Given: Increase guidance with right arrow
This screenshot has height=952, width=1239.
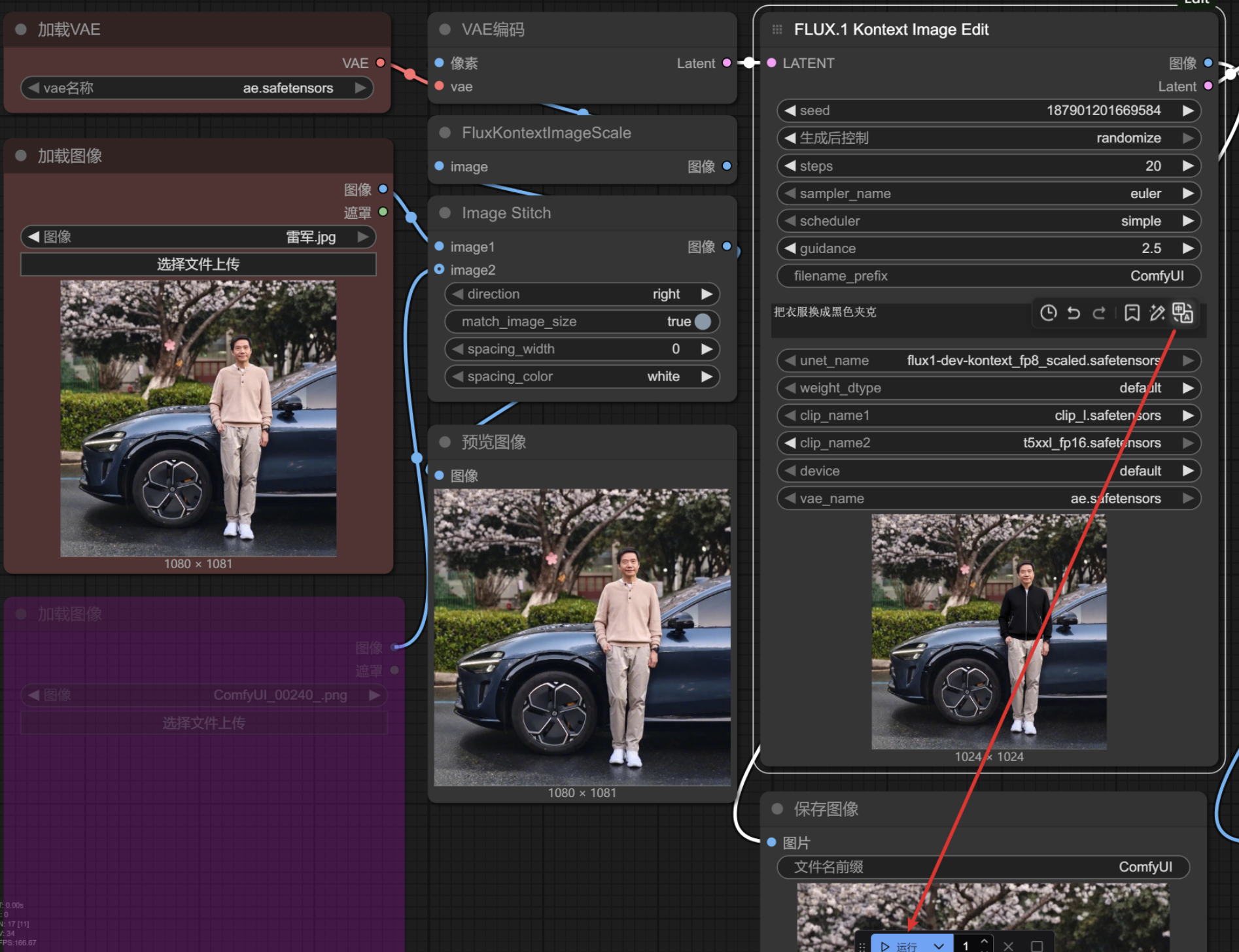Looking at the screenshot, I should coord(1188,248).
